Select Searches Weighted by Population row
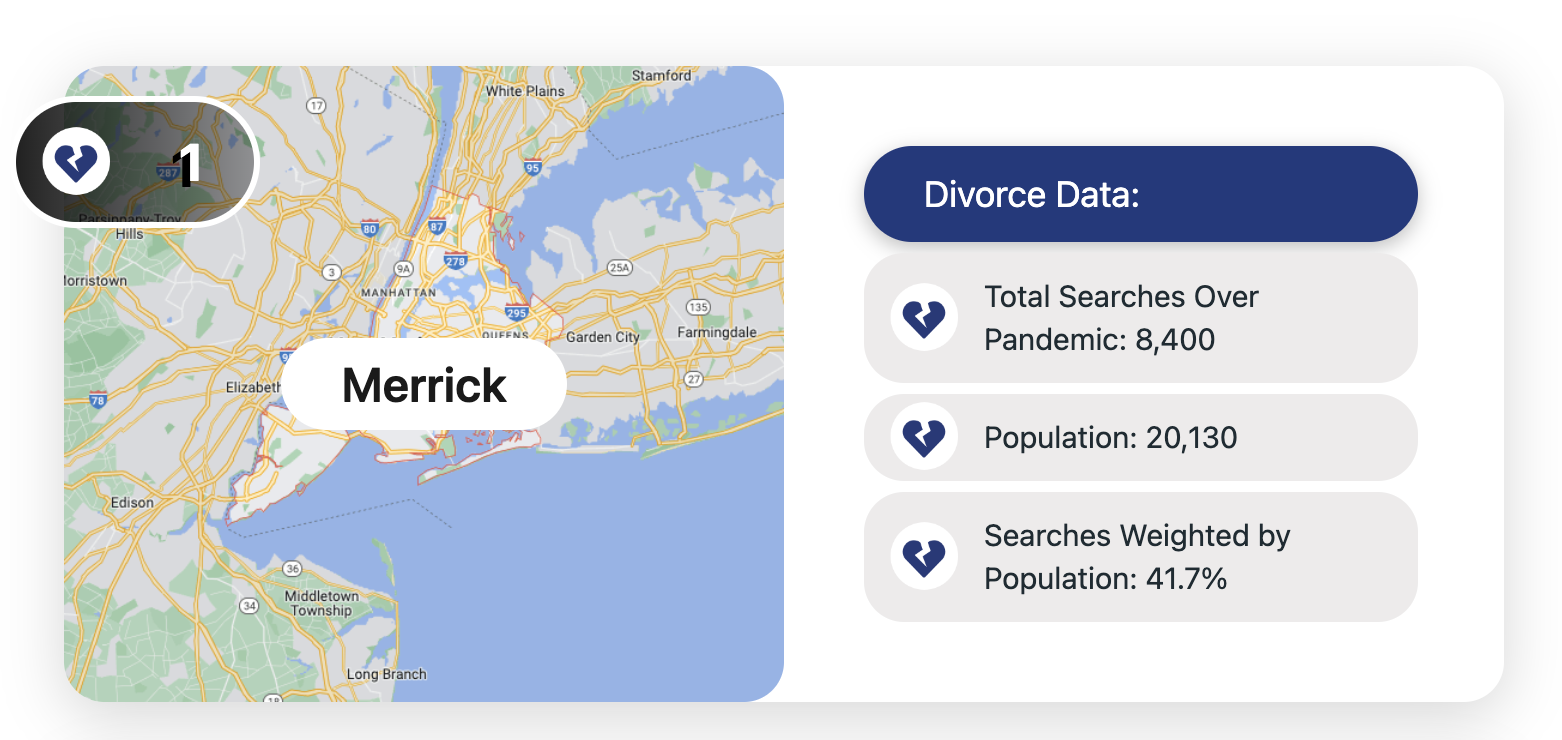The height and width of the screenshot is (740, 1562). pyautogui.click(x=1141, y=557)
